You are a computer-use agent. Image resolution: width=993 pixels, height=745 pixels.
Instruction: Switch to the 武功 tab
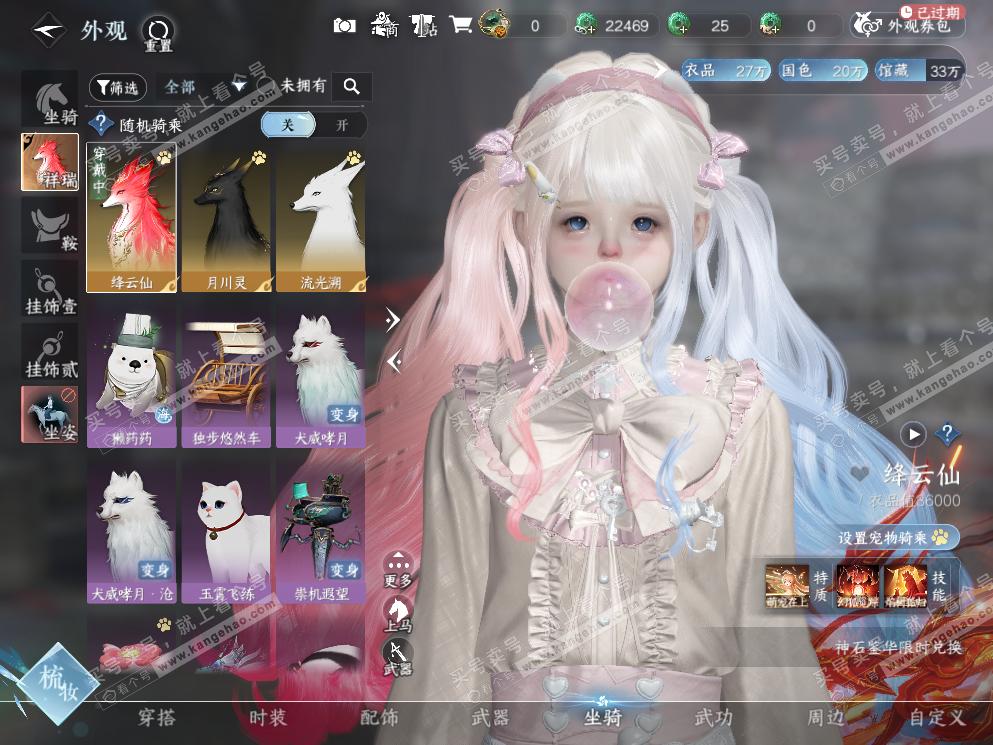pyautogui.click(x=714, y=718)
